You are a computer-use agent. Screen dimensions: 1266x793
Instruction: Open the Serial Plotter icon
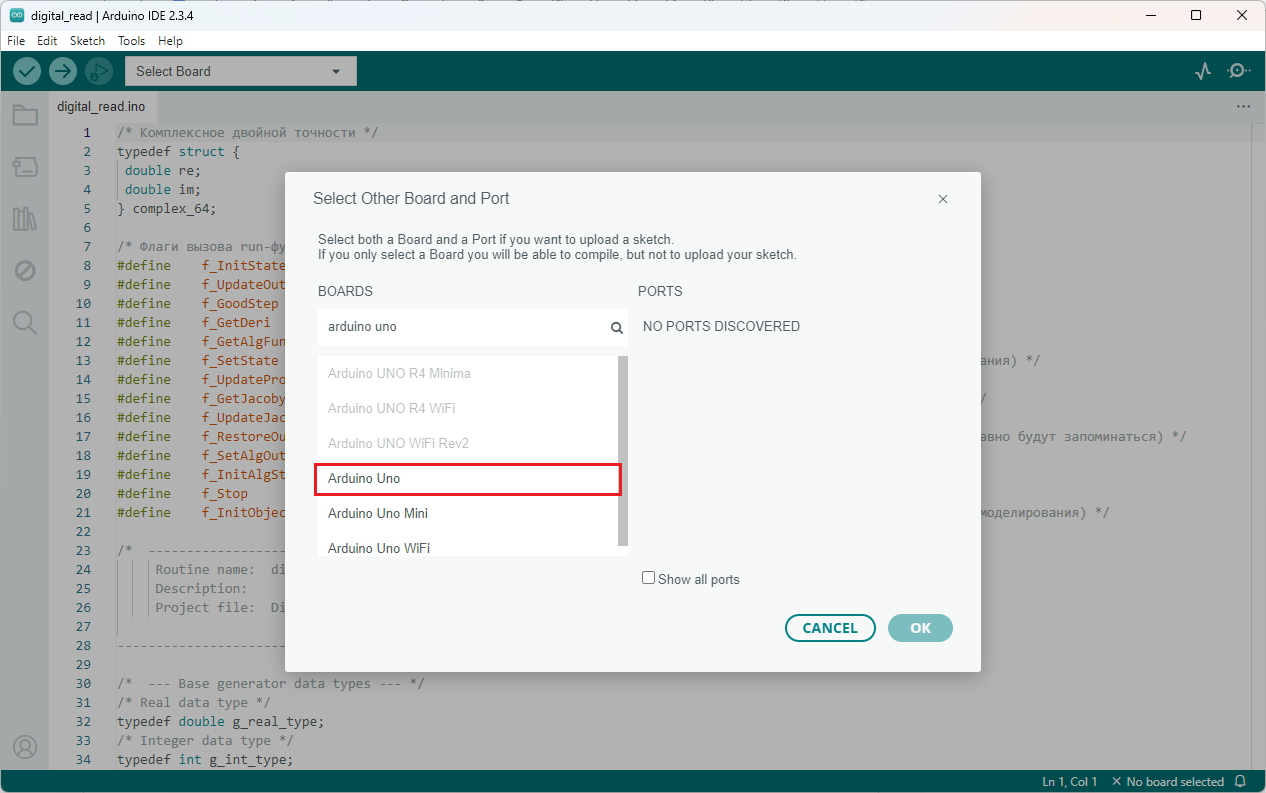1203,71
